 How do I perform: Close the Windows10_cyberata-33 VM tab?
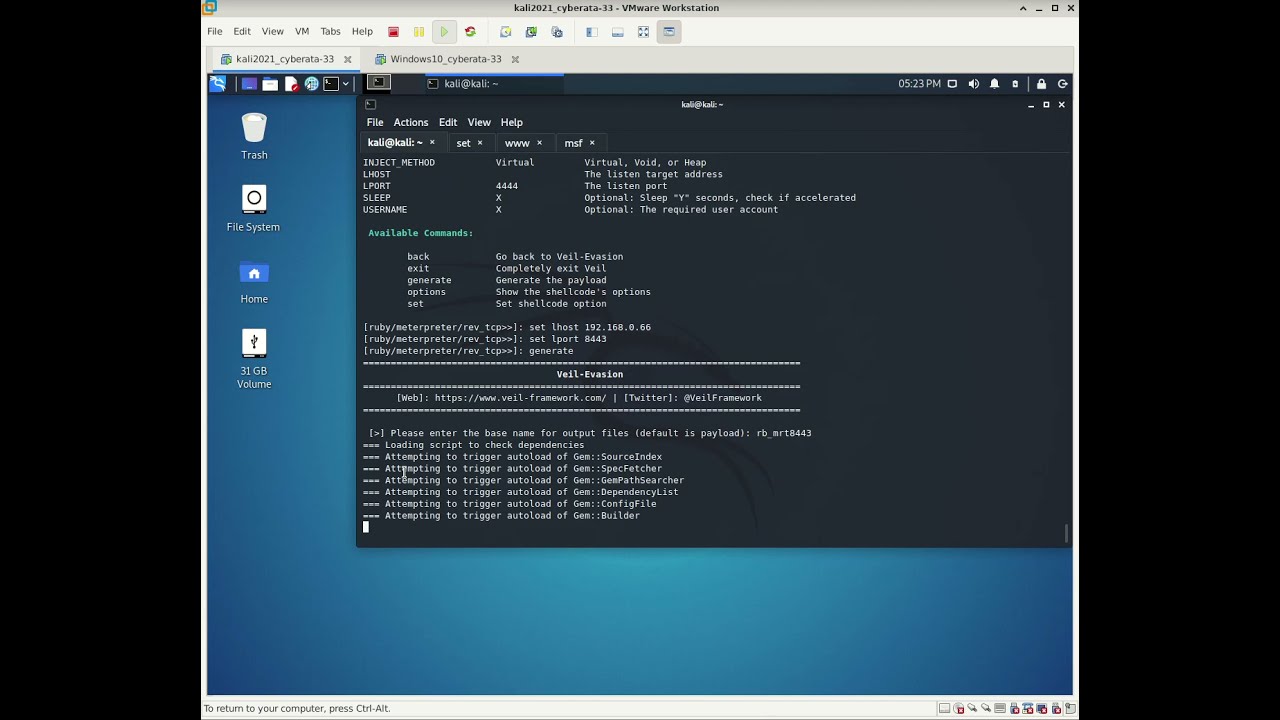coord(515,59)
